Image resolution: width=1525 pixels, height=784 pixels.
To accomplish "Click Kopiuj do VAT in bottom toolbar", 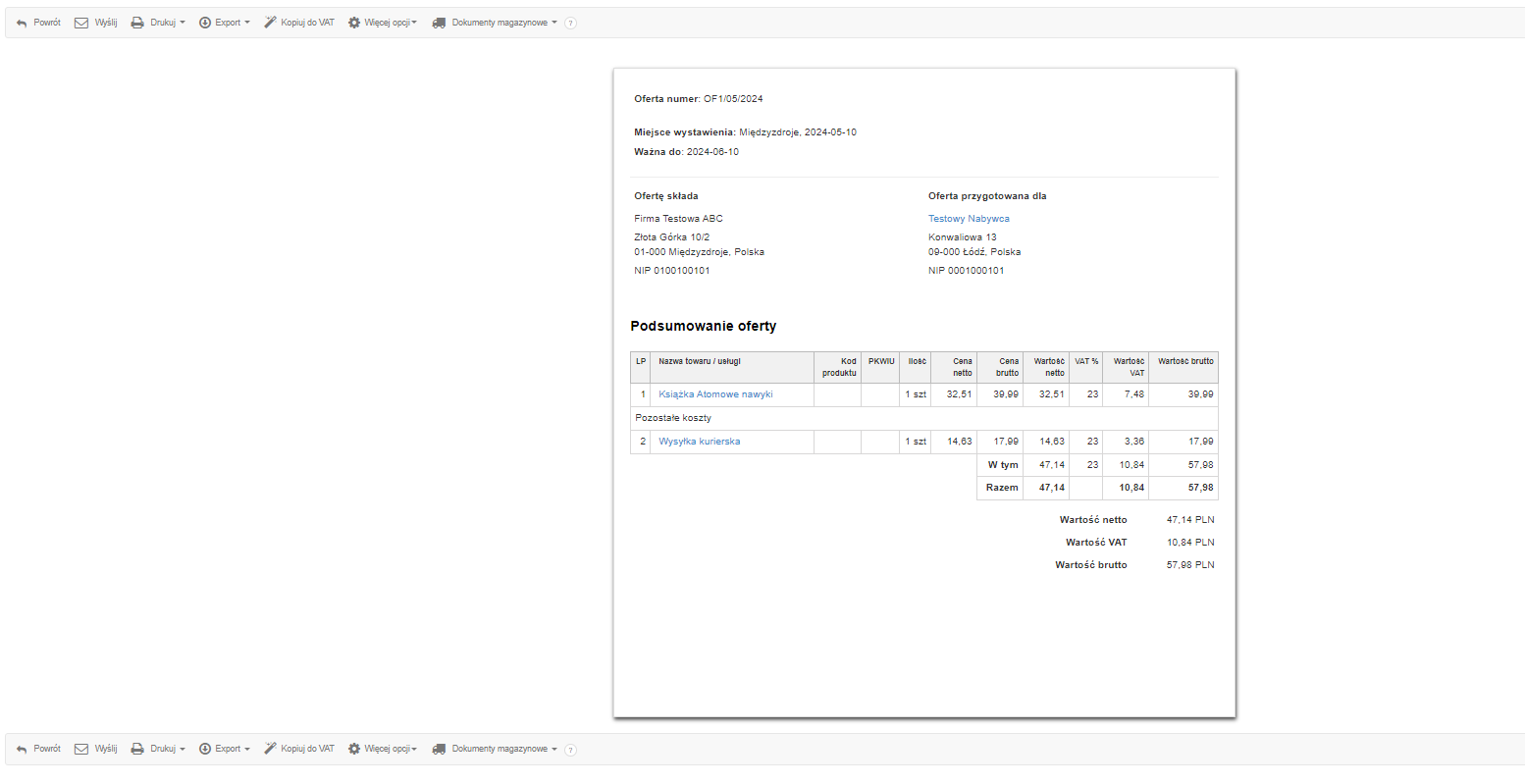I will pyautogui.click(x=299, y=749).
